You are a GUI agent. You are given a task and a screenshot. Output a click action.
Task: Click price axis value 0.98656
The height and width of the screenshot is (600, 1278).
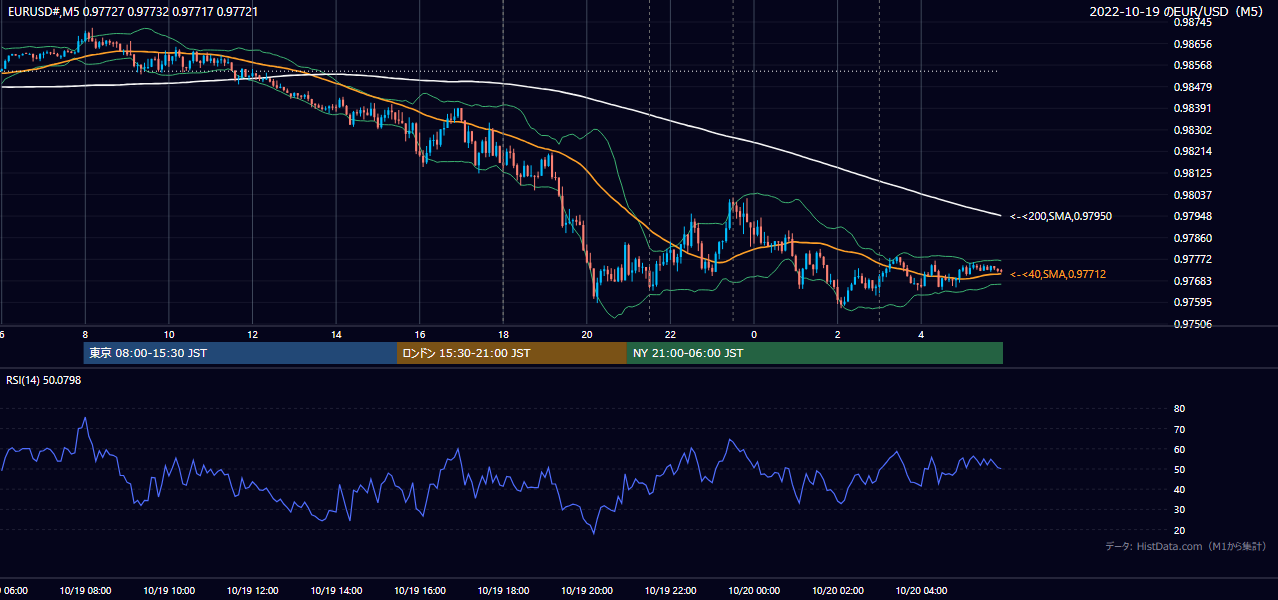[x=1192, y=44]
